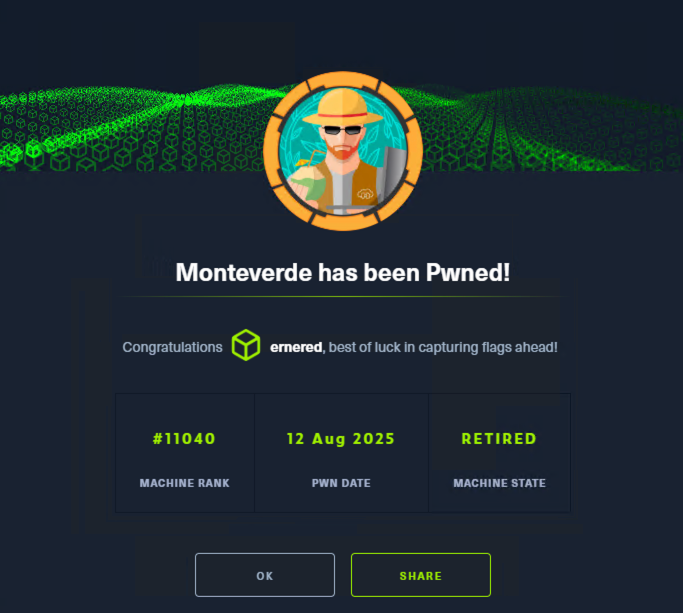Image resolution: width=683 pixels, height=613 pixels.
Task: Click the Congratulations text
Action: point(172,347)
